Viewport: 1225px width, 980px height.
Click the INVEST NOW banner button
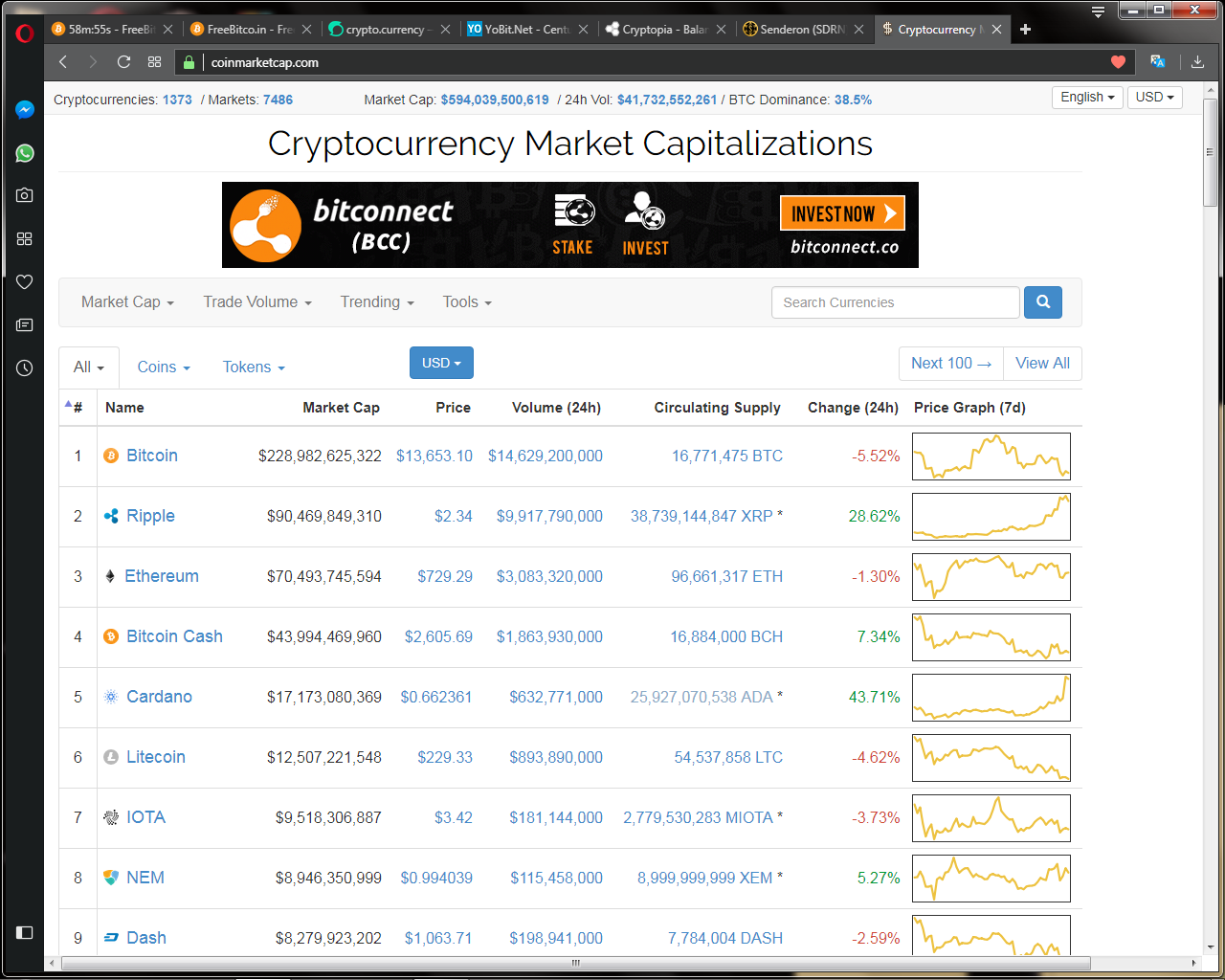tap(842, 213)
